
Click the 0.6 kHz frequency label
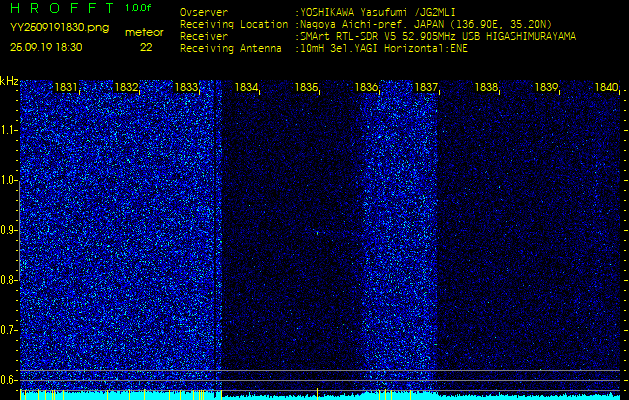click(x=8, y=380)
